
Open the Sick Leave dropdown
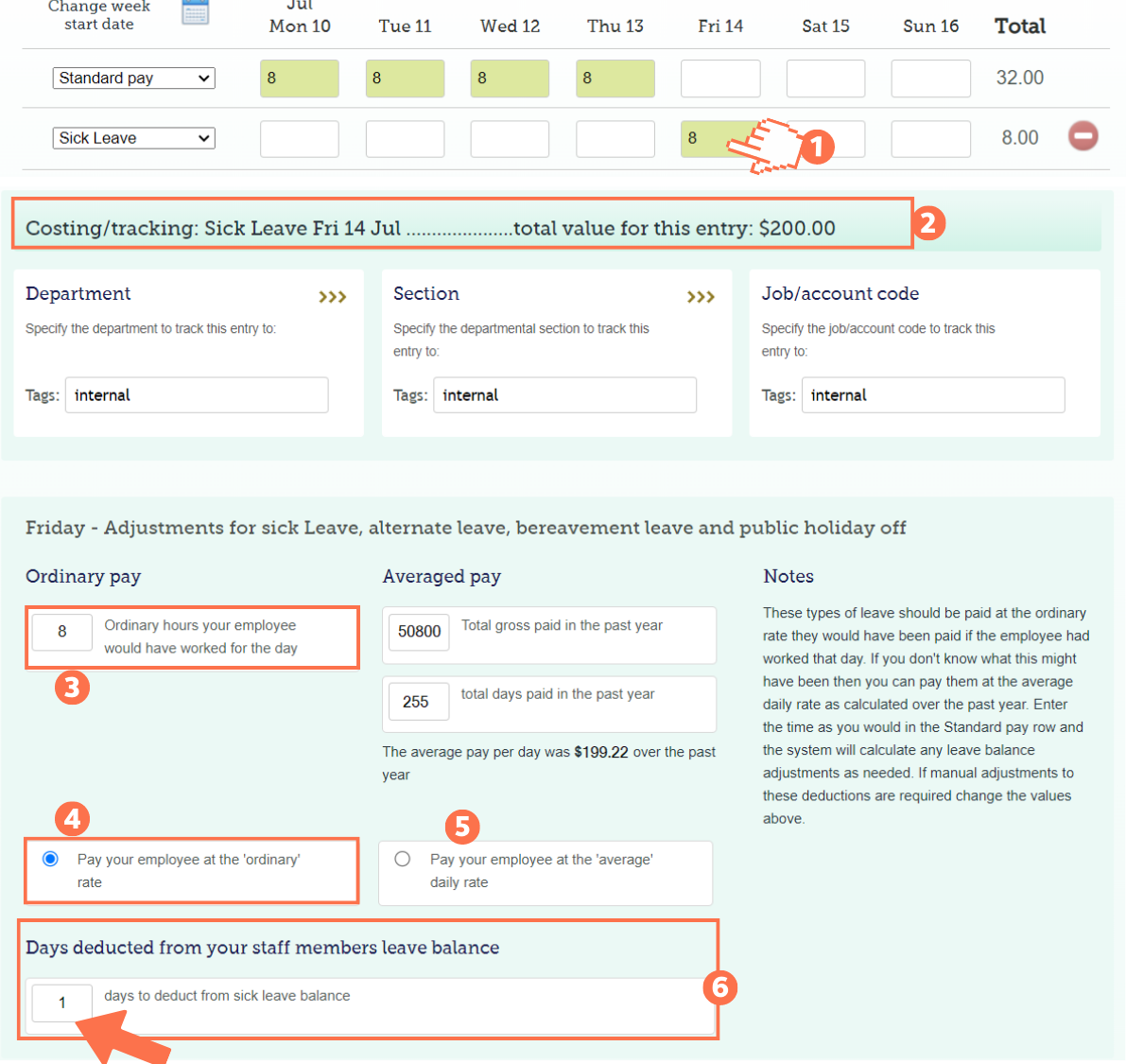coord(133,137)
